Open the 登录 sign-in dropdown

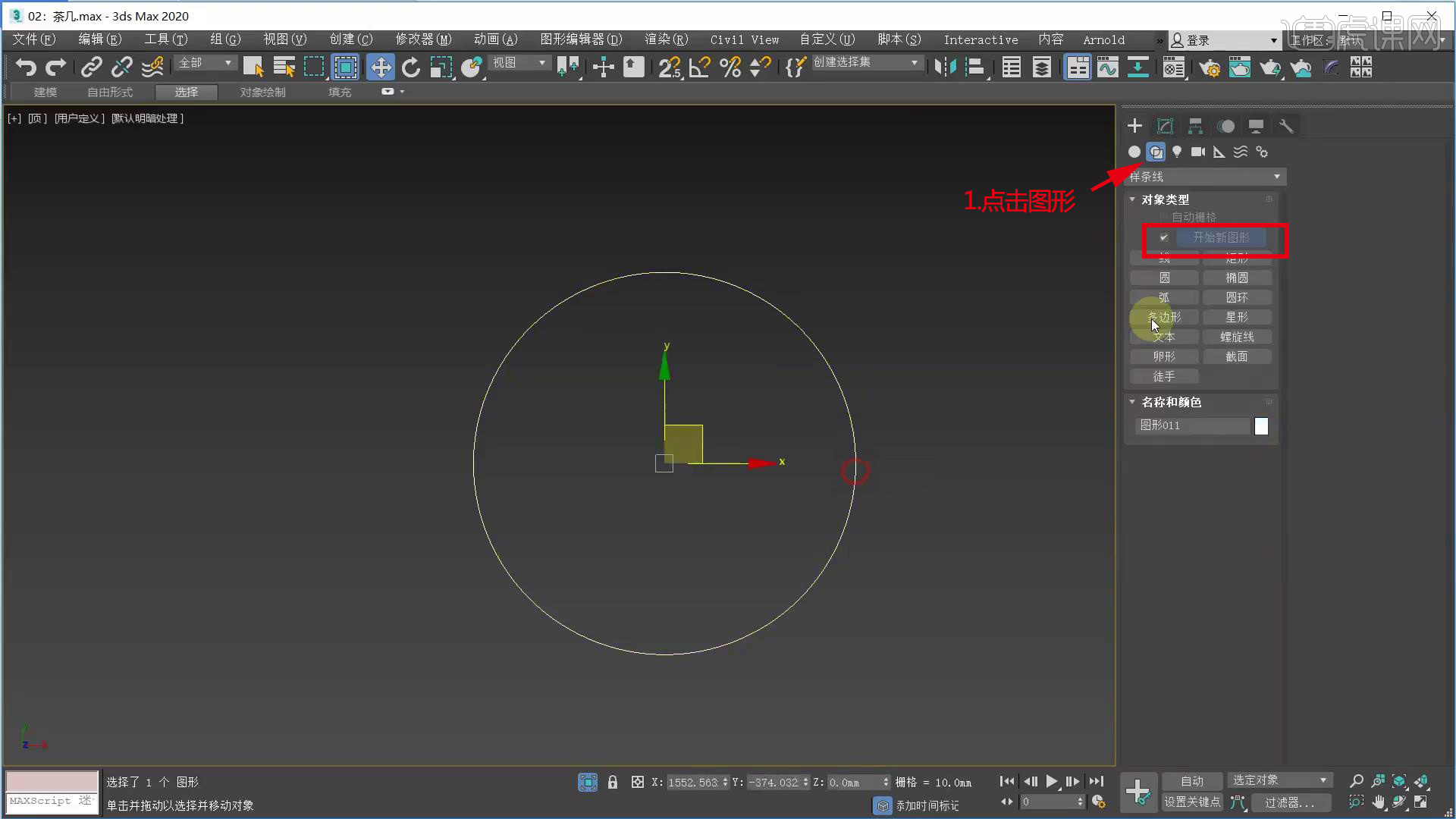tap(1224, 40)
